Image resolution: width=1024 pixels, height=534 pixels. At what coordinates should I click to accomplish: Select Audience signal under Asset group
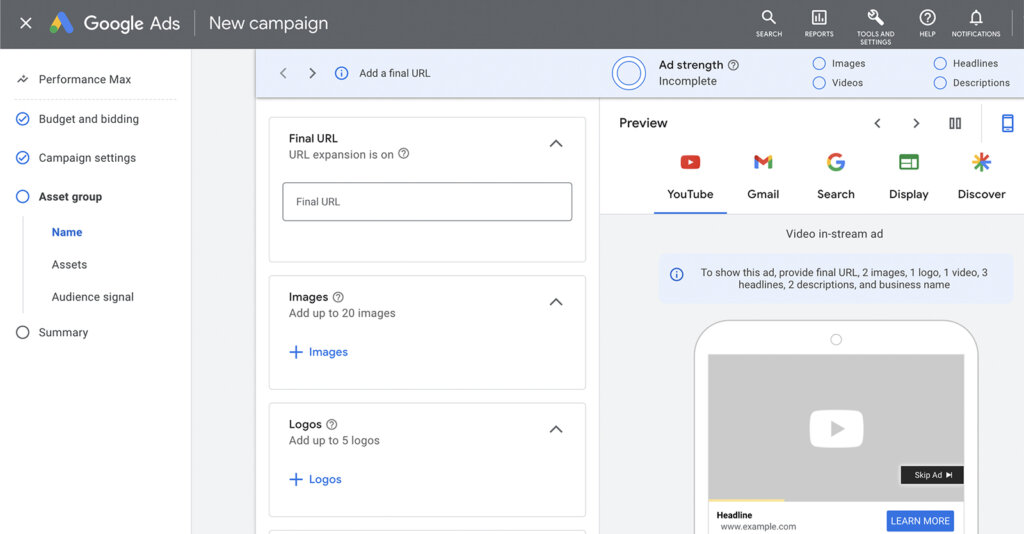(93, 297)
